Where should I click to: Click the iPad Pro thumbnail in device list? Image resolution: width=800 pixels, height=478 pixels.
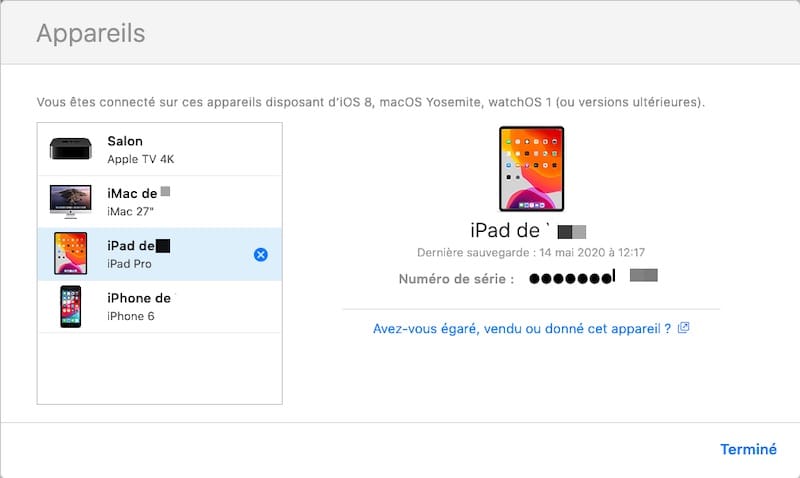69,254
